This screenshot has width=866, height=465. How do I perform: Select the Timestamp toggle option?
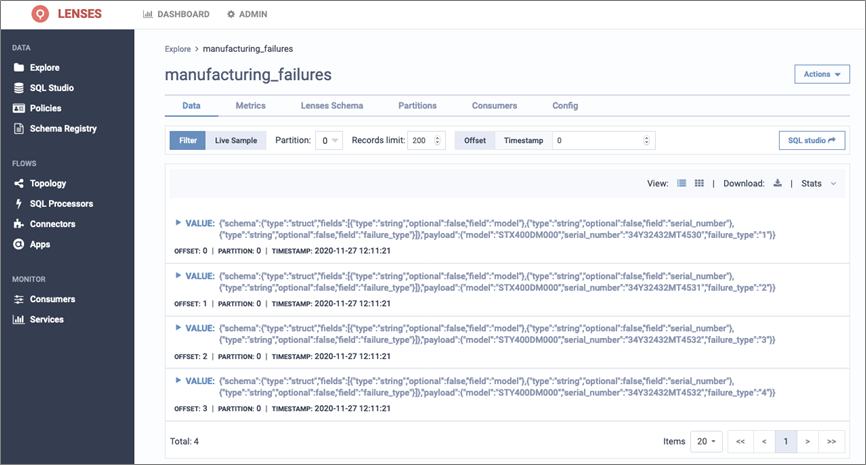click(x=523, y=140)
